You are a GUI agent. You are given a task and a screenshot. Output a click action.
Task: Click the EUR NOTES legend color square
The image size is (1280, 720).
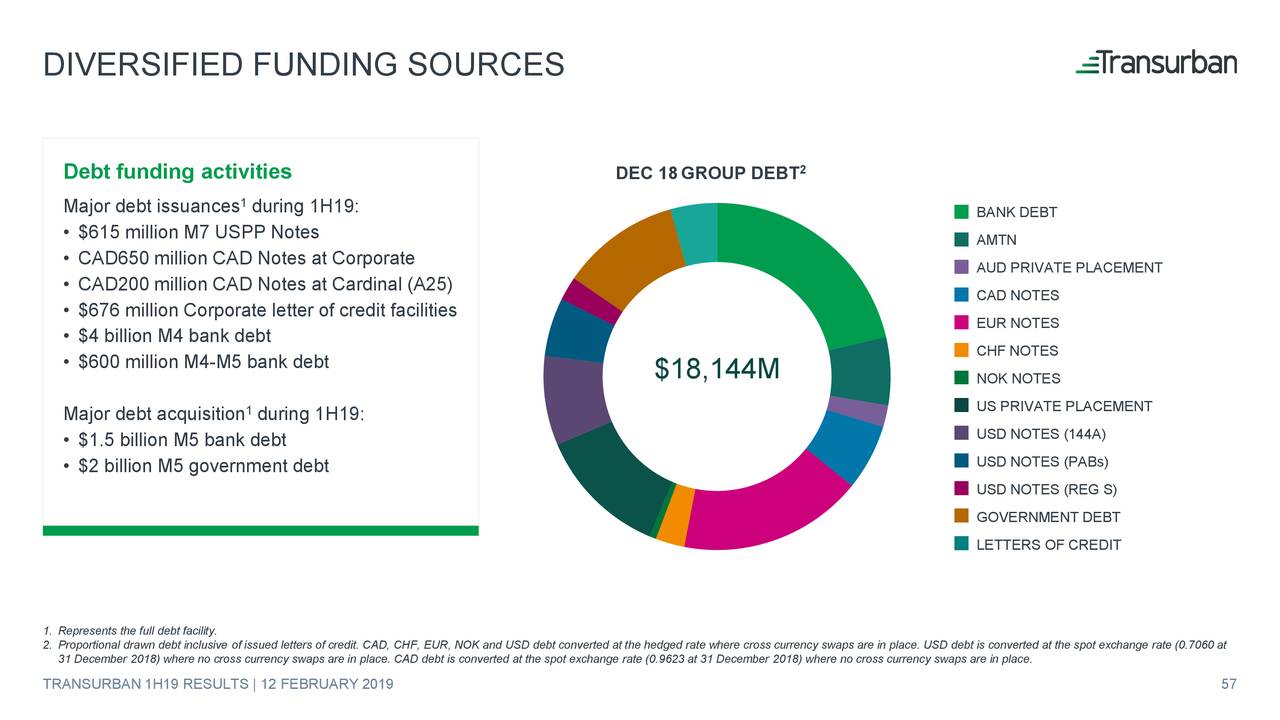(x=961, y=323)
